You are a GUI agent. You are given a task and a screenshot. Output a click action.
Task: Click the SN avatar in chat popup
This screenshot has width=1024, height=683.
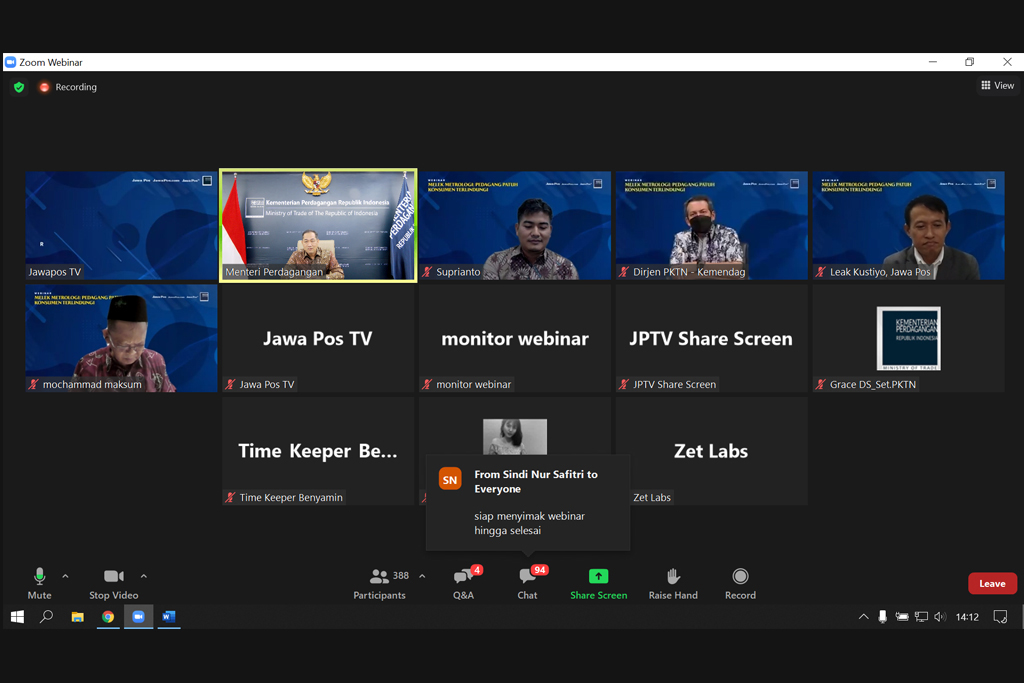(x=450, y=480)
